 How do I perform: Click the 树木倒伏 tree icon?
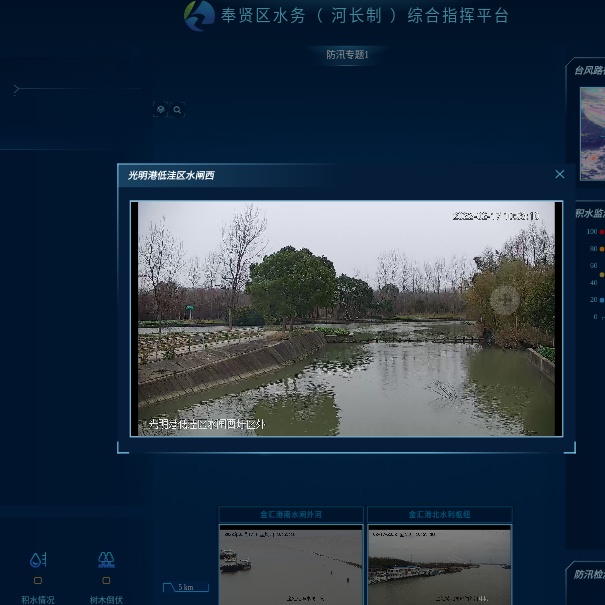tap(106, 560)
